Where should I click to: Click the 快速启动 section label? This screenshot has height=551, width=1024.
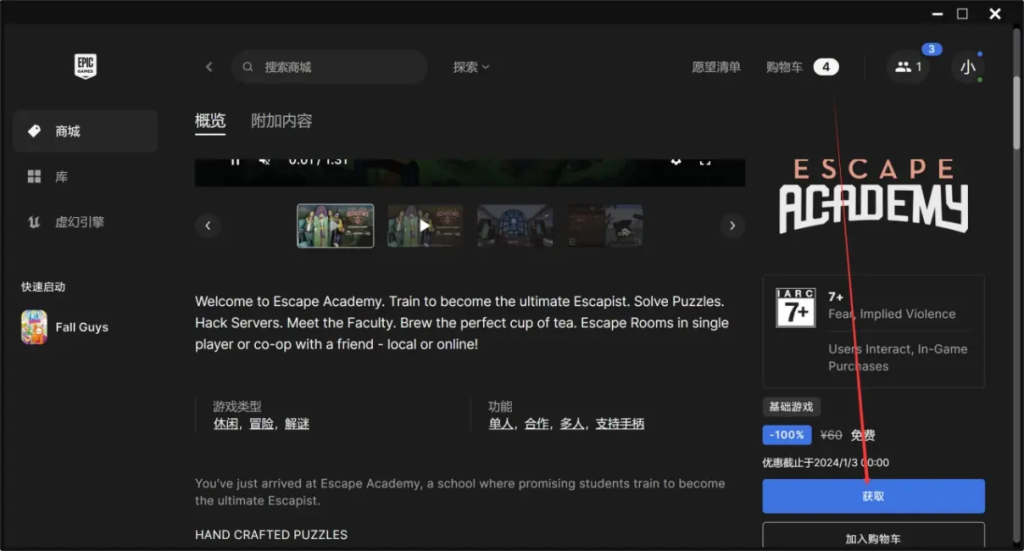(x=43, y=287)
